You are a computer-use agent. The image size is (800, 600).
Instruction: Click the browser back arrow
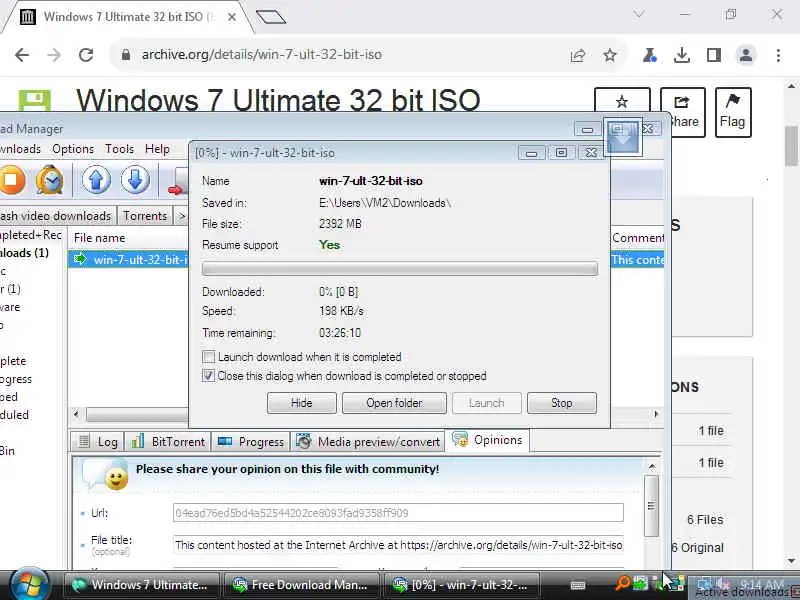tap(22, 55)
